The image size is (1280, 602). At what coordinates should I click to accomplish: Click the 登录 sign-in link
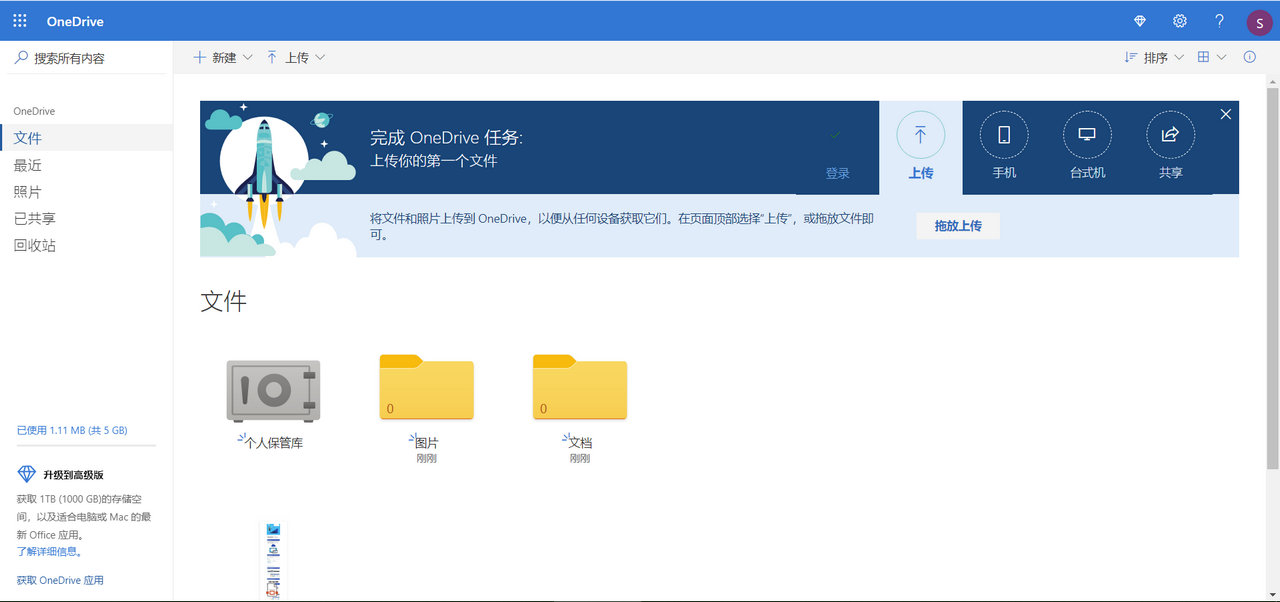(x=837, y=172)
